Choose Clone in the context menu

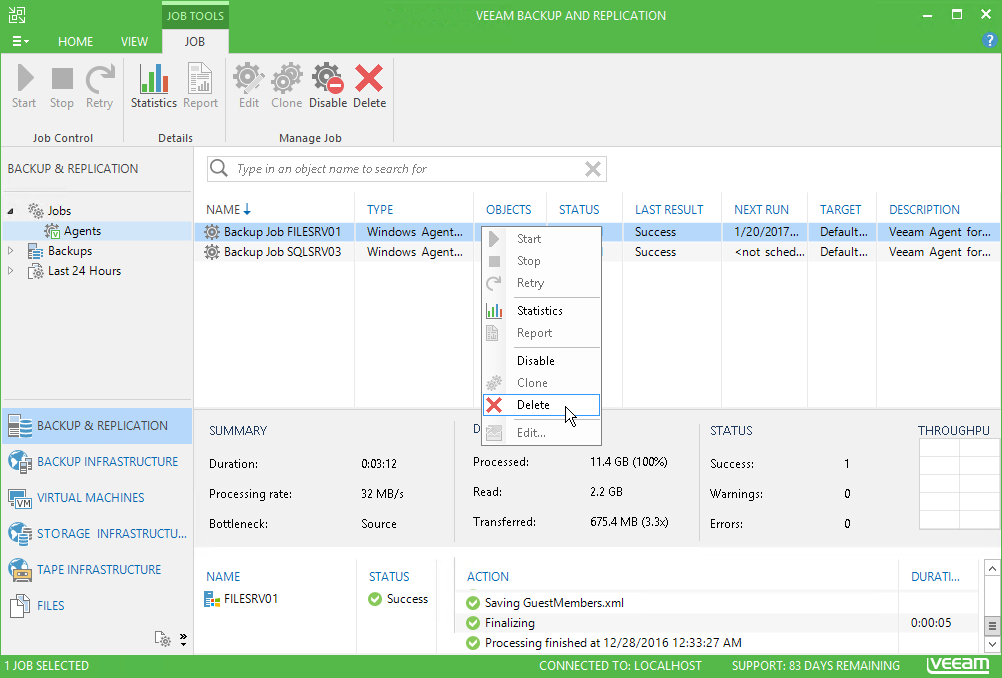coord(541,383)
